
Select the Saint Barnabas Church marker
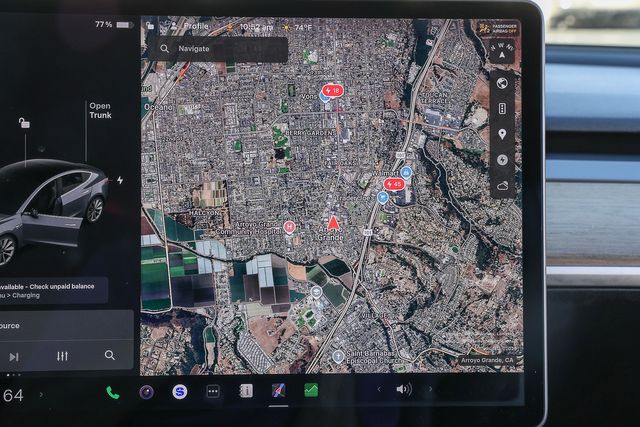338,356
